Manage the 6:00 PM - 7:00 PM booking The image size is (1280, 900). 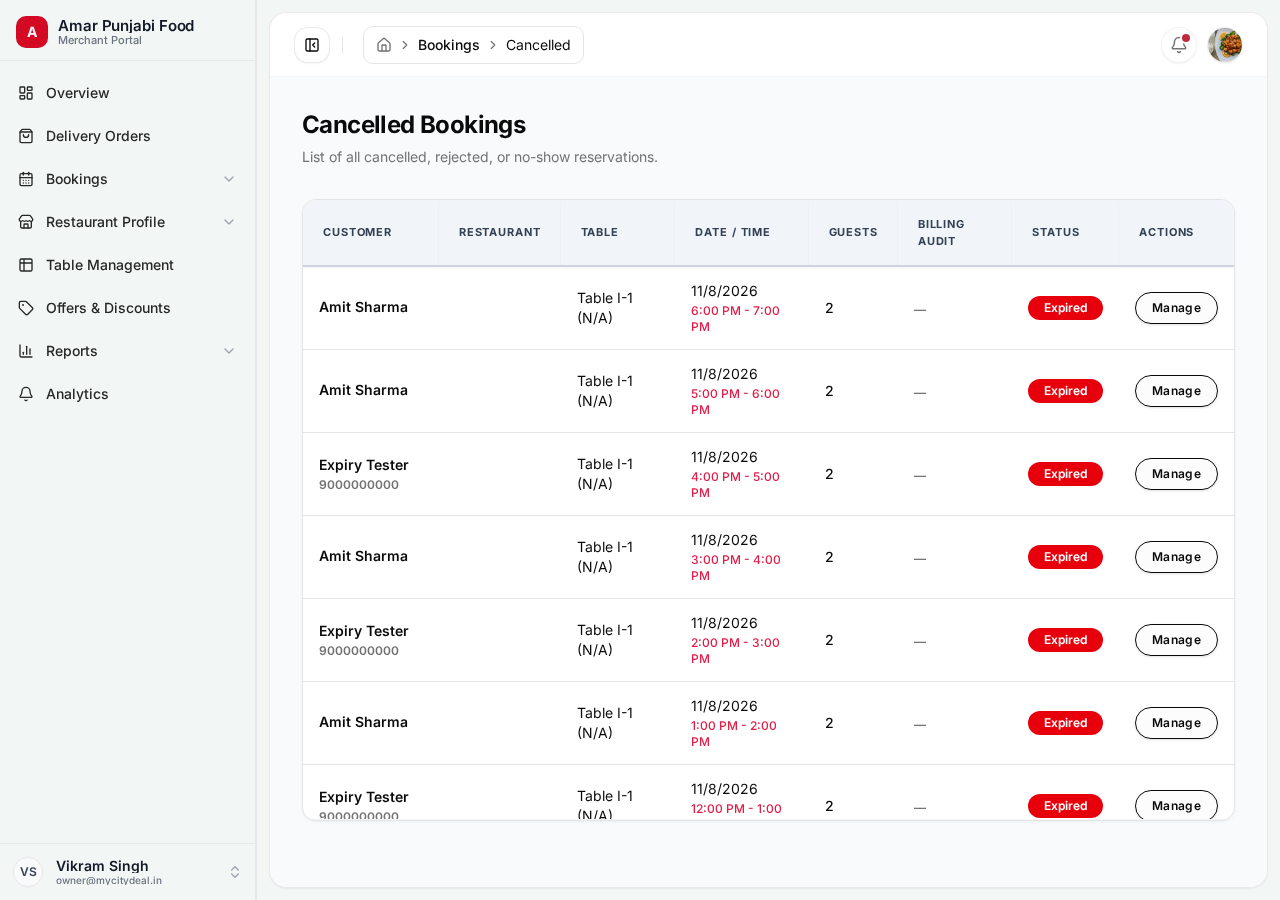tap(1176, 308)
